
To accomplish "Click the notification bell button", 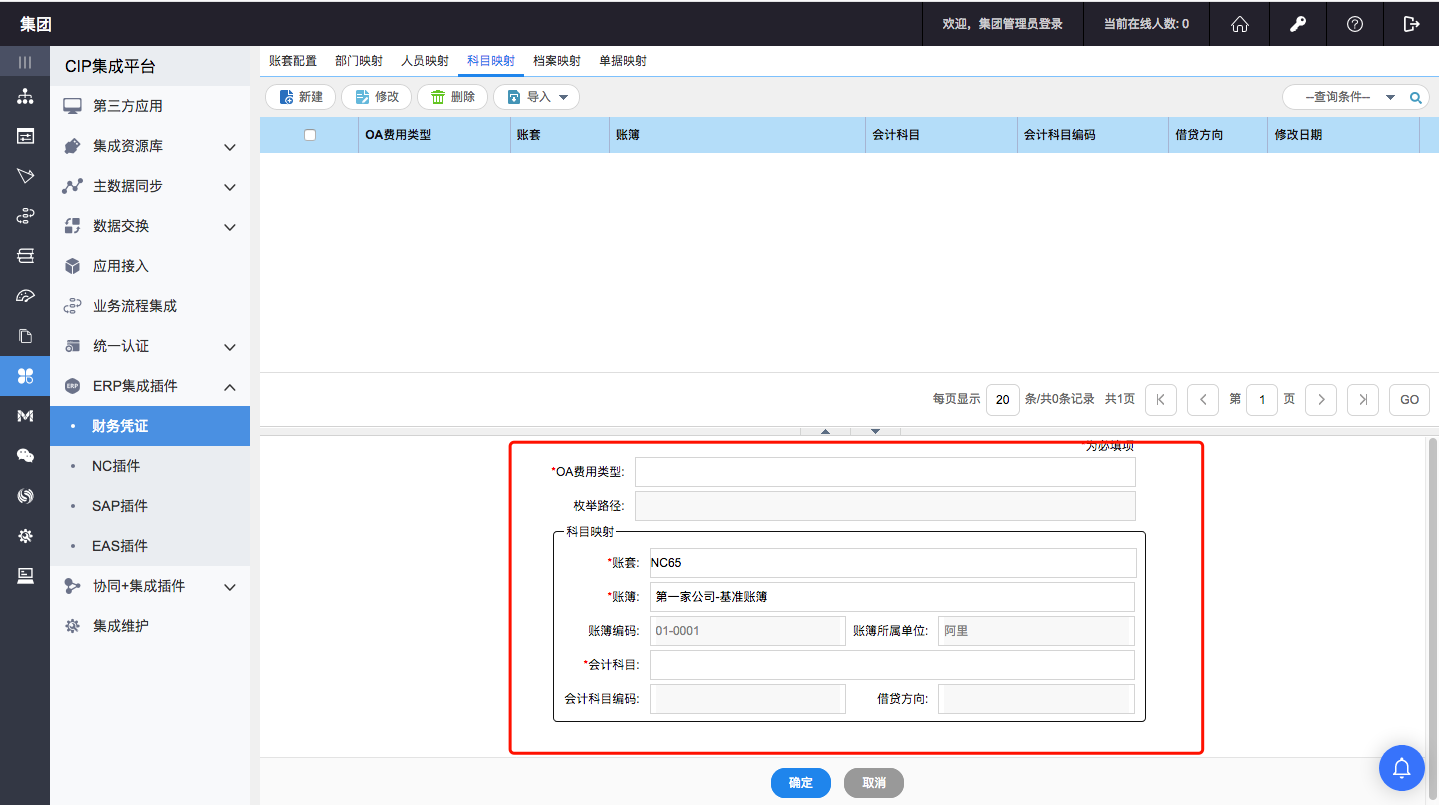I will tap(1402, 768).
